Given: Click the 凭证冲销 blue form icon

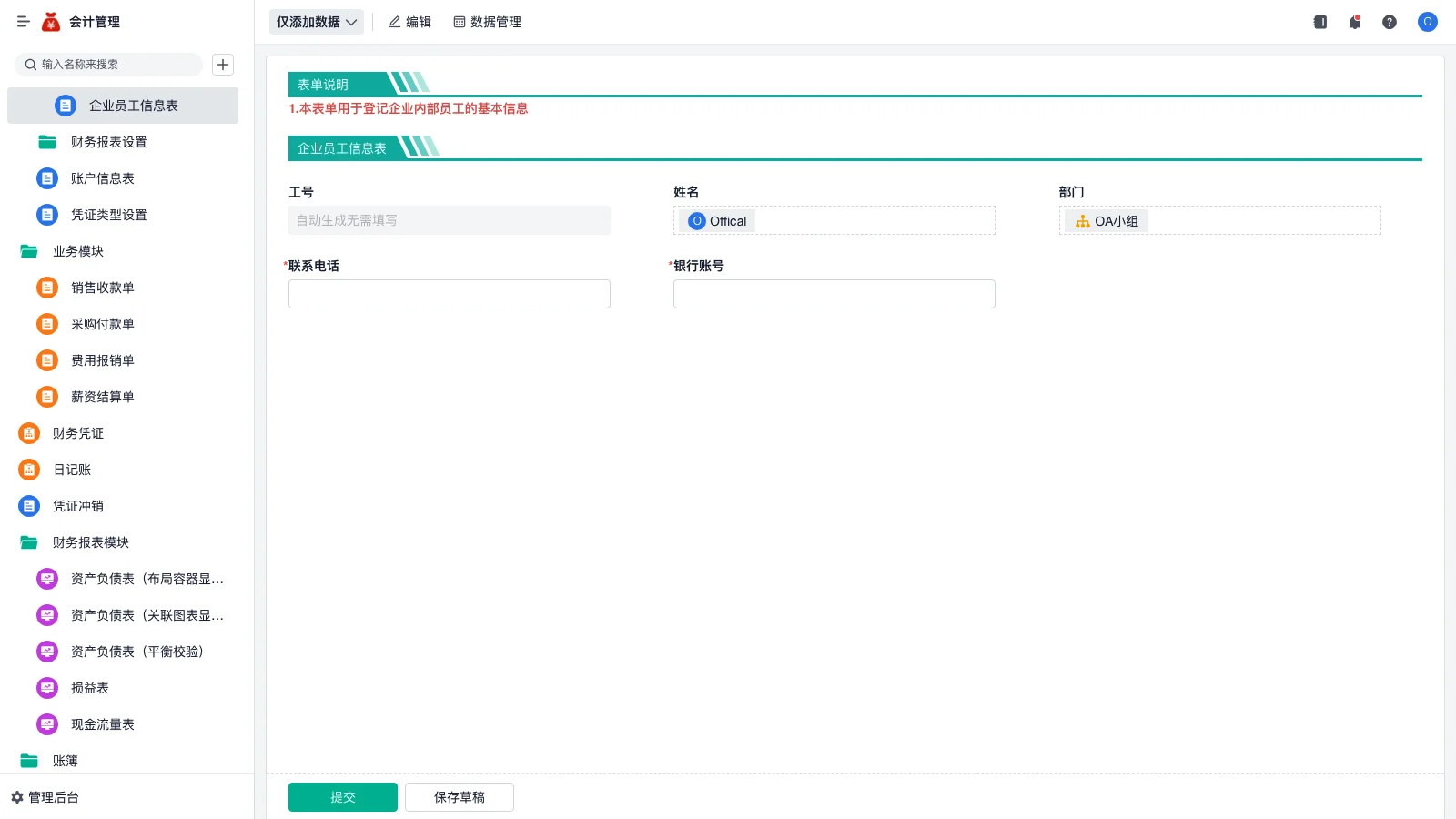Looking at the screenshot, I should [29, 506].
